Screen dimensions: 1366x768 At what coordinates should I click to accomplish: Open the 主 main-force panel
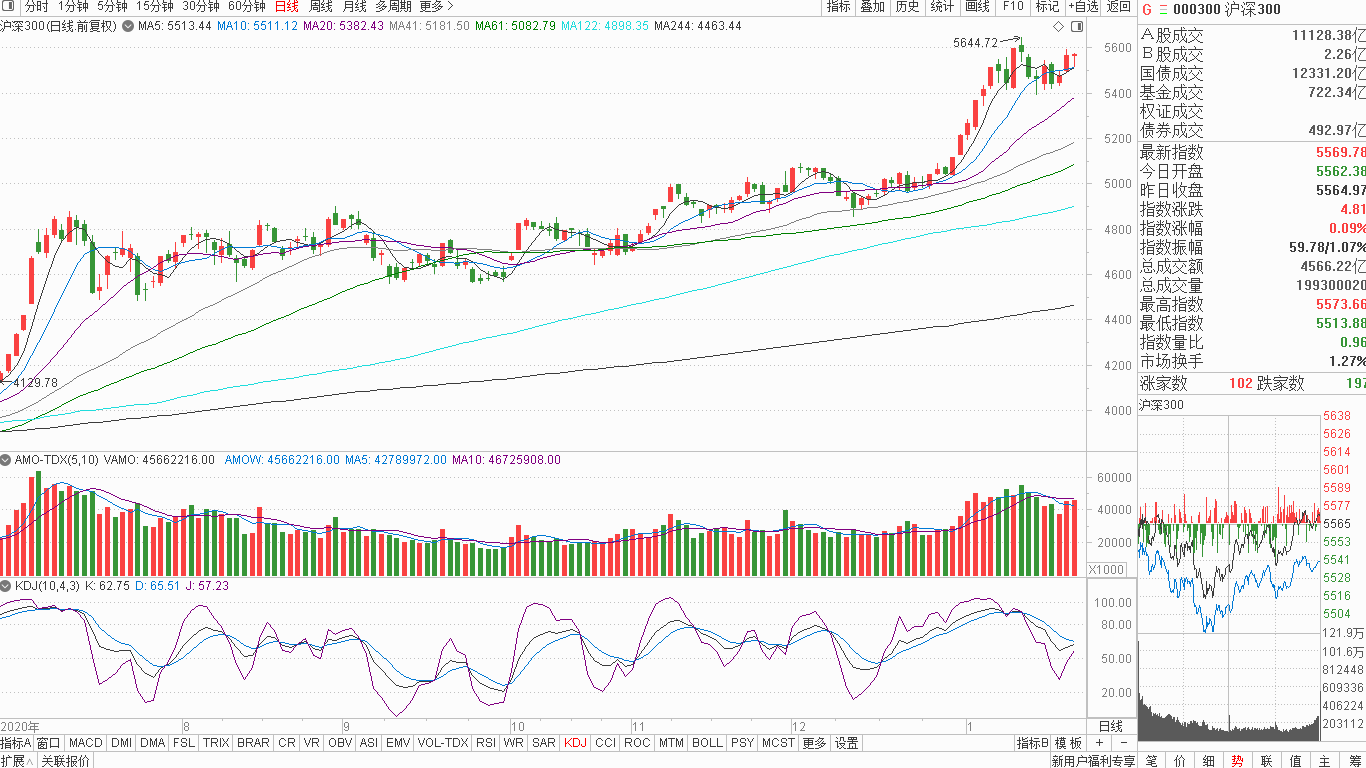[x=1325, y=761]
